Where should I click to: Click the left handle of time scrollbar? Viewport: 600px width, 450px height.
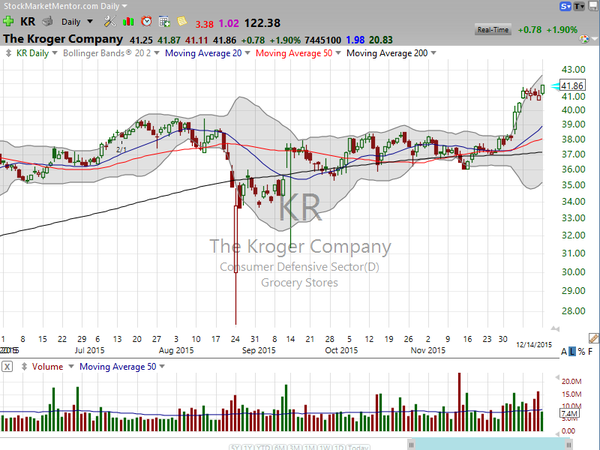tap(411, 445)
